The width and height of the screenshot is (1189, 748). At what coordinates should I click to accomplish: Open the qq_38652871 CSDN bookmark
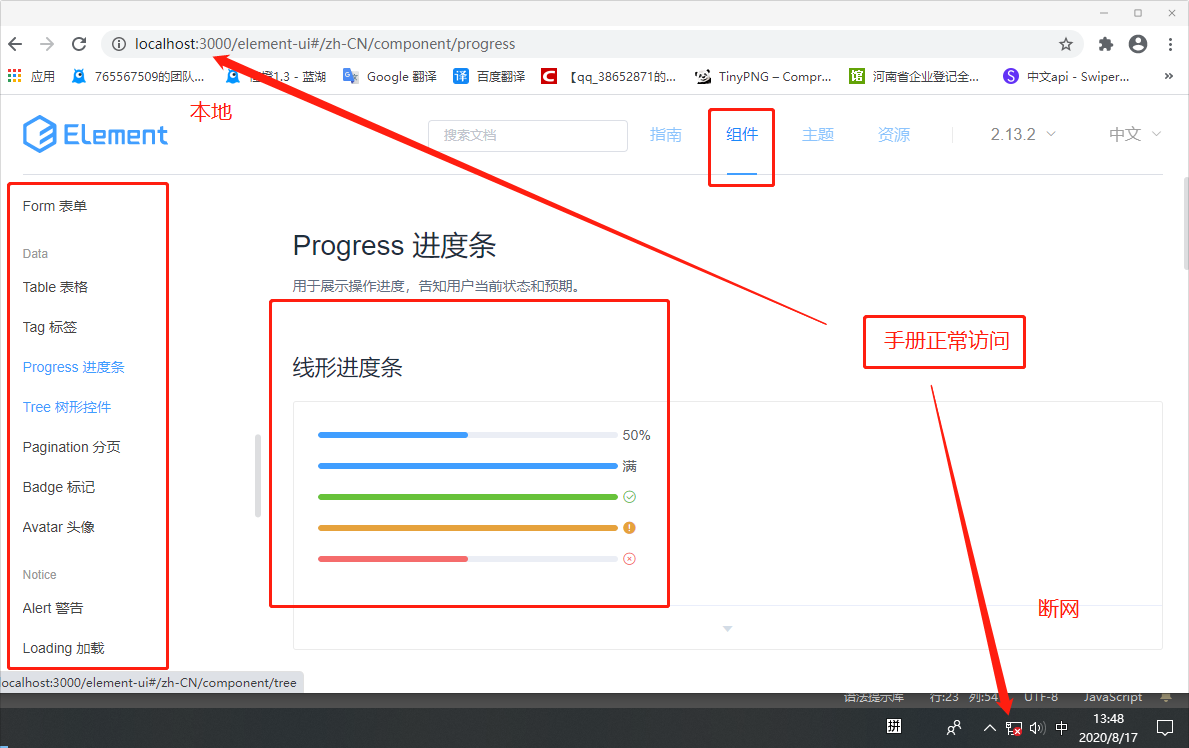click(608, 76)
